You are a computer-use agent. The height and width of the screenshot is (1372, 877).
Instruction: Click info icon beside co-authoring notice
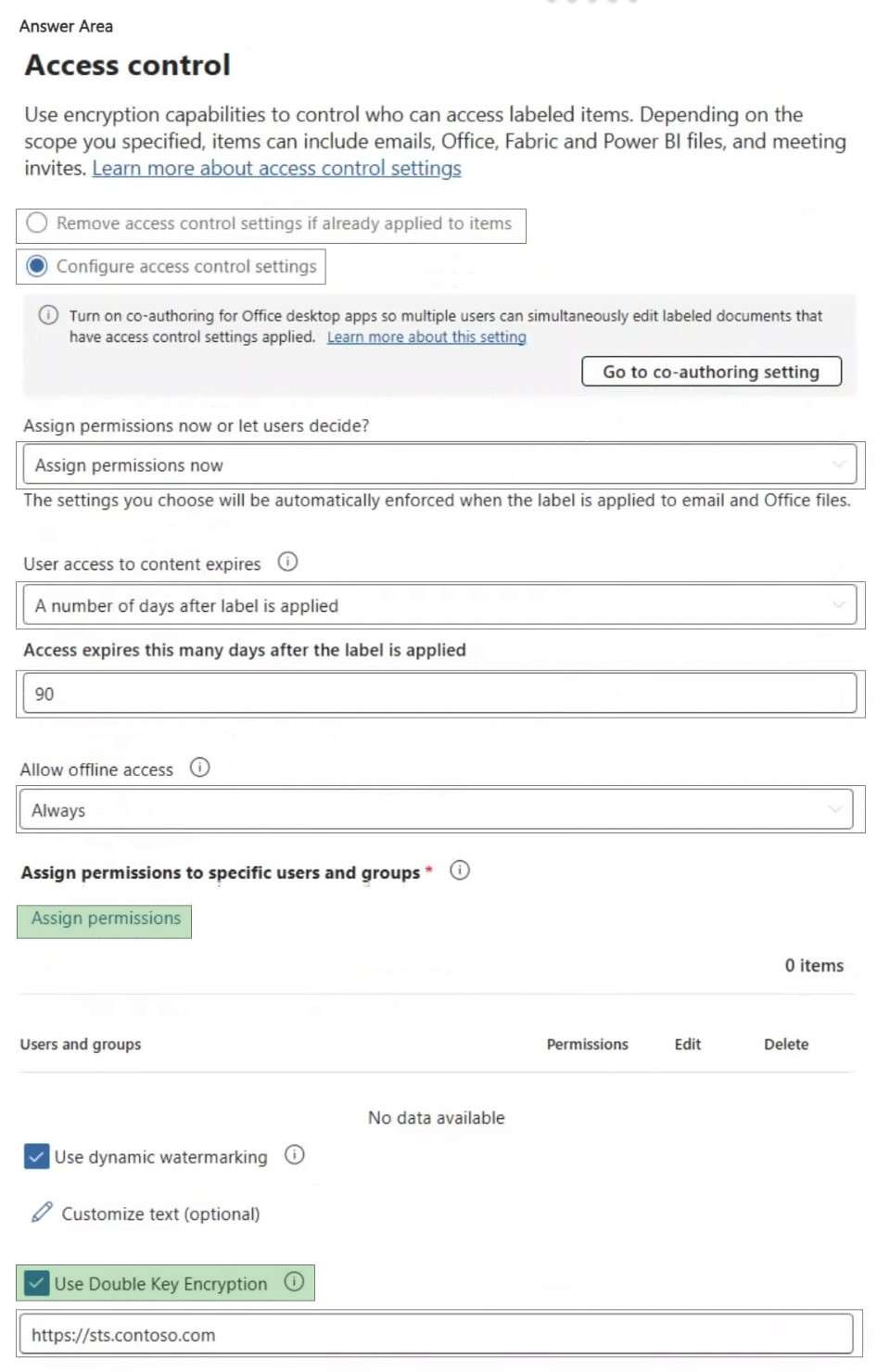pos(48,315)
